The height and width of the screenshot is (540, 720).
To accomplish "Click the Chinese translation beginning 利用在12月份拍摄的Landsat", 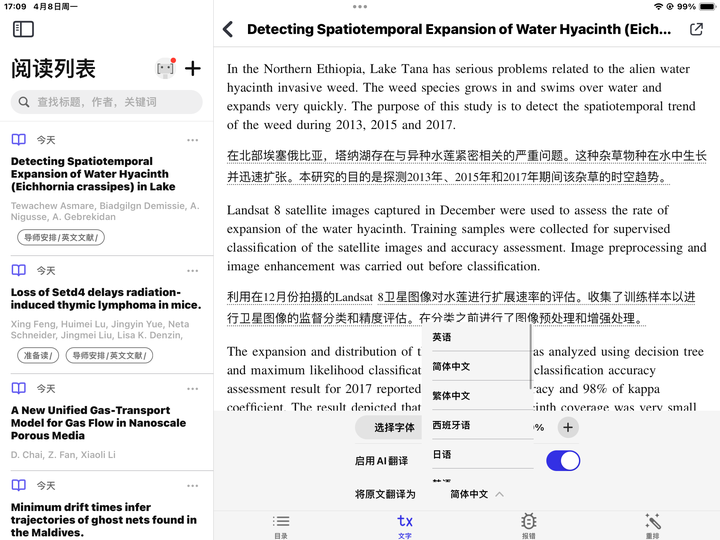I will 461,307.
